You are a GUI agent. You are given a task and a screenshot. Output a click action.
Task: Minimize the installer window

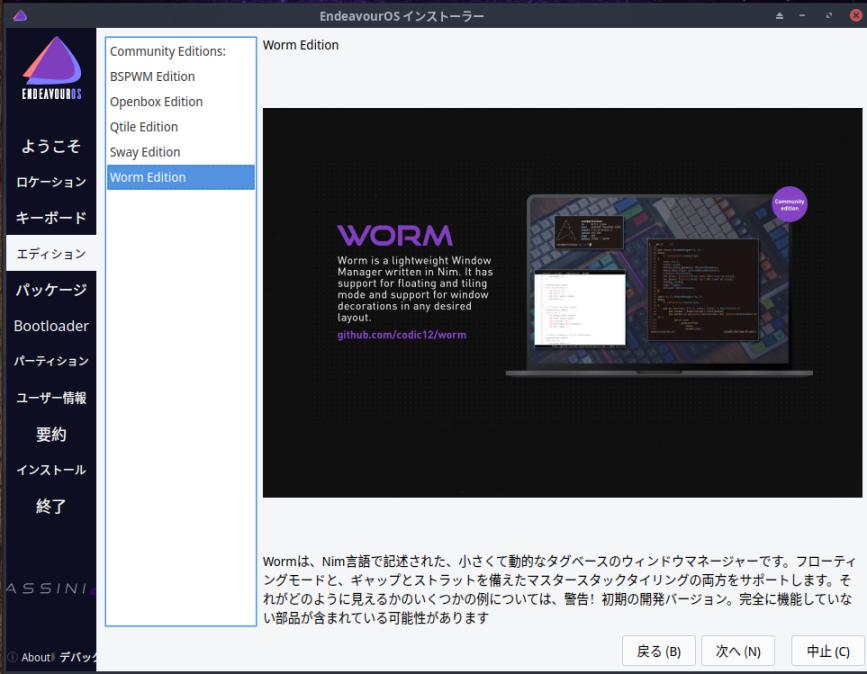(x=802, y=16)
